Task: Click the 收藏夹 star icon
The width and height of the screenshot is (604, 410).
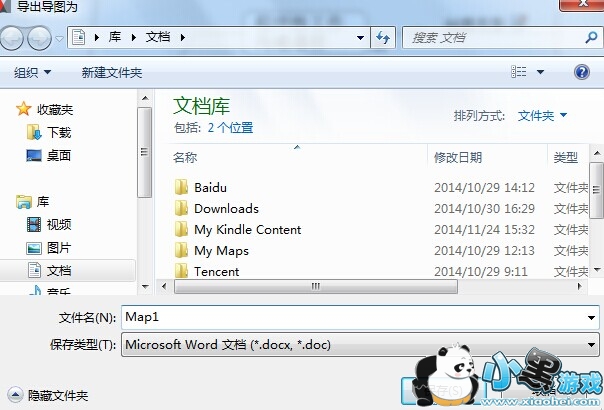Action: pos(23,109)
